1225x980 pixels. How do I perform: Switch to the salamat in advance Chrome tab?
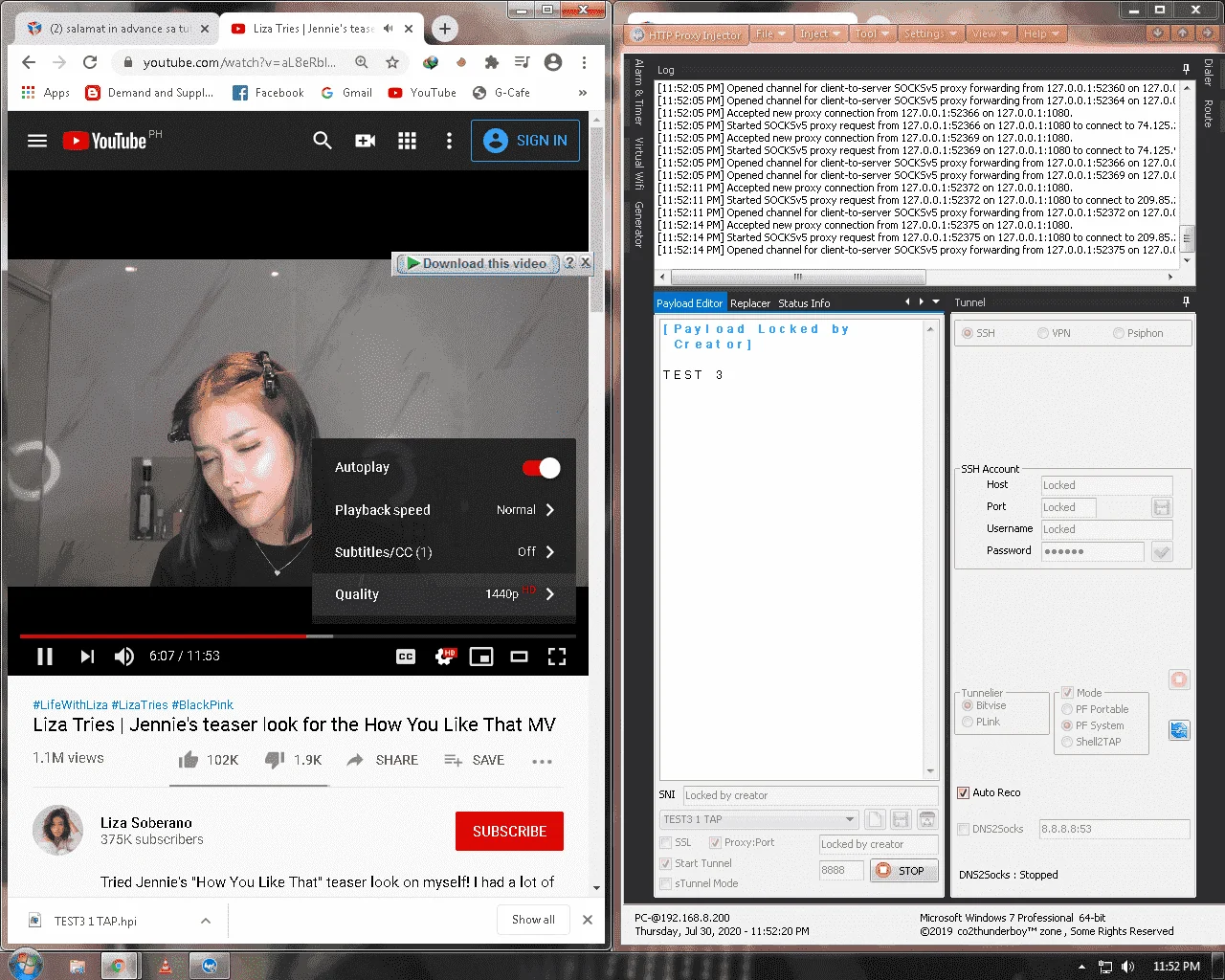(119, 29)
